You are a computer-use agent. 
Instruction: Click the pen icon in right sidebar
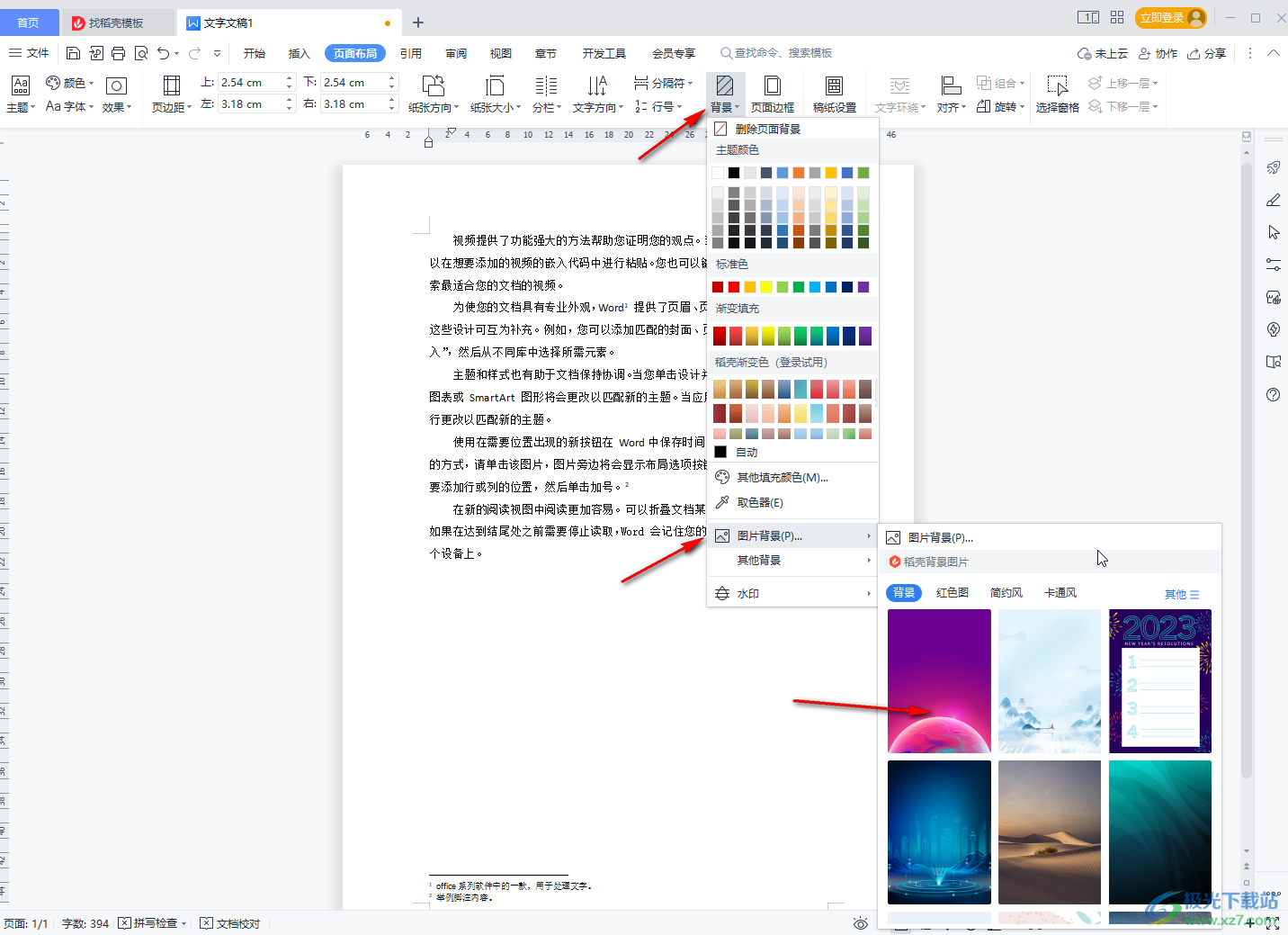(x=1273, y=200)
